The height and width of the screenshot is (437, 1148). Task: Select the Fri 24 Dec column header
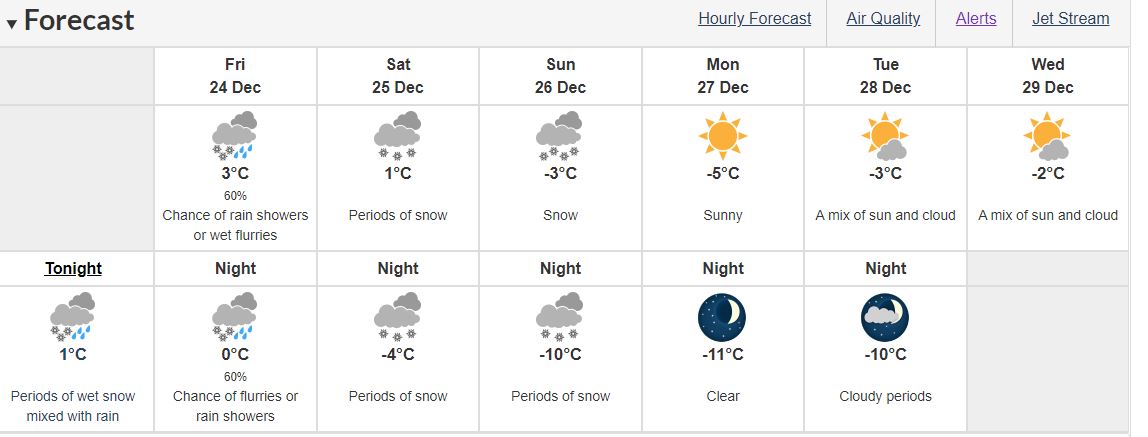coord(235,76)
